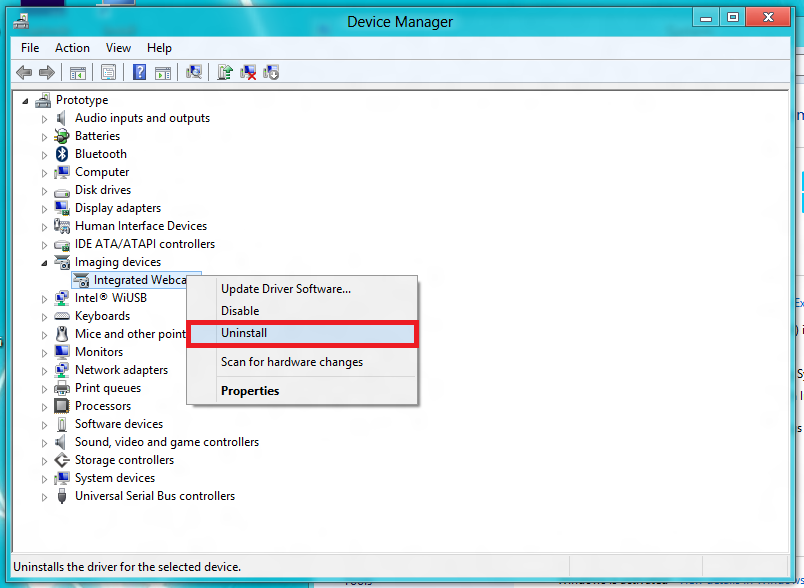Open the Action menu
The image size is (804, 588).
pyautogui.click(x=72, y=48)
